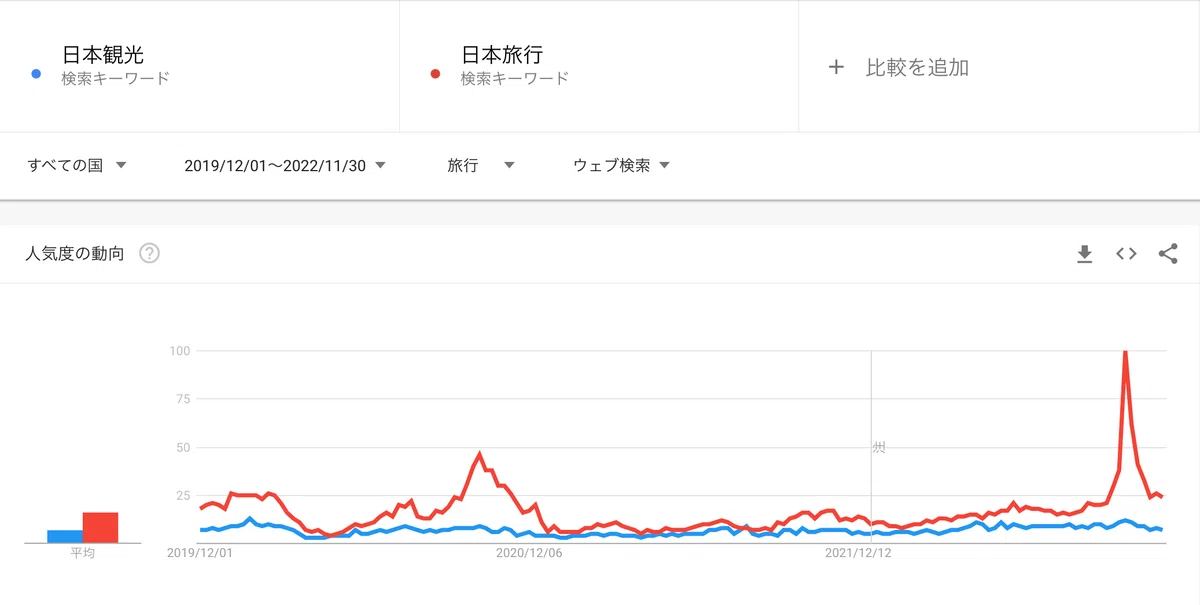Click the note marker on the chart
This screenshot has width=1200, height=605.
[878, 447]
